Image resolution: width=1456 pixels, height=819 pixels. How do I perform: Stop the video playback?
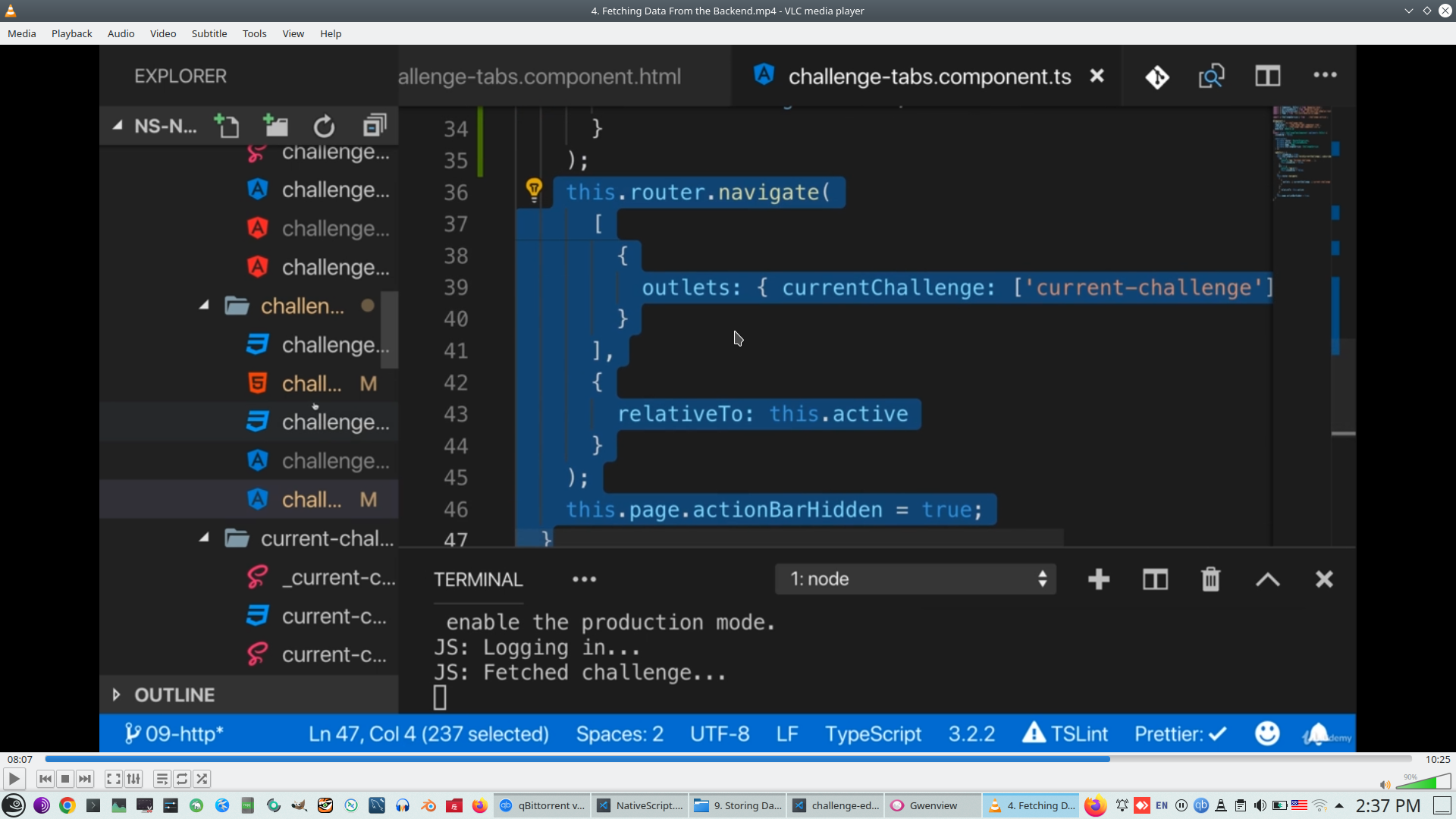65,779
